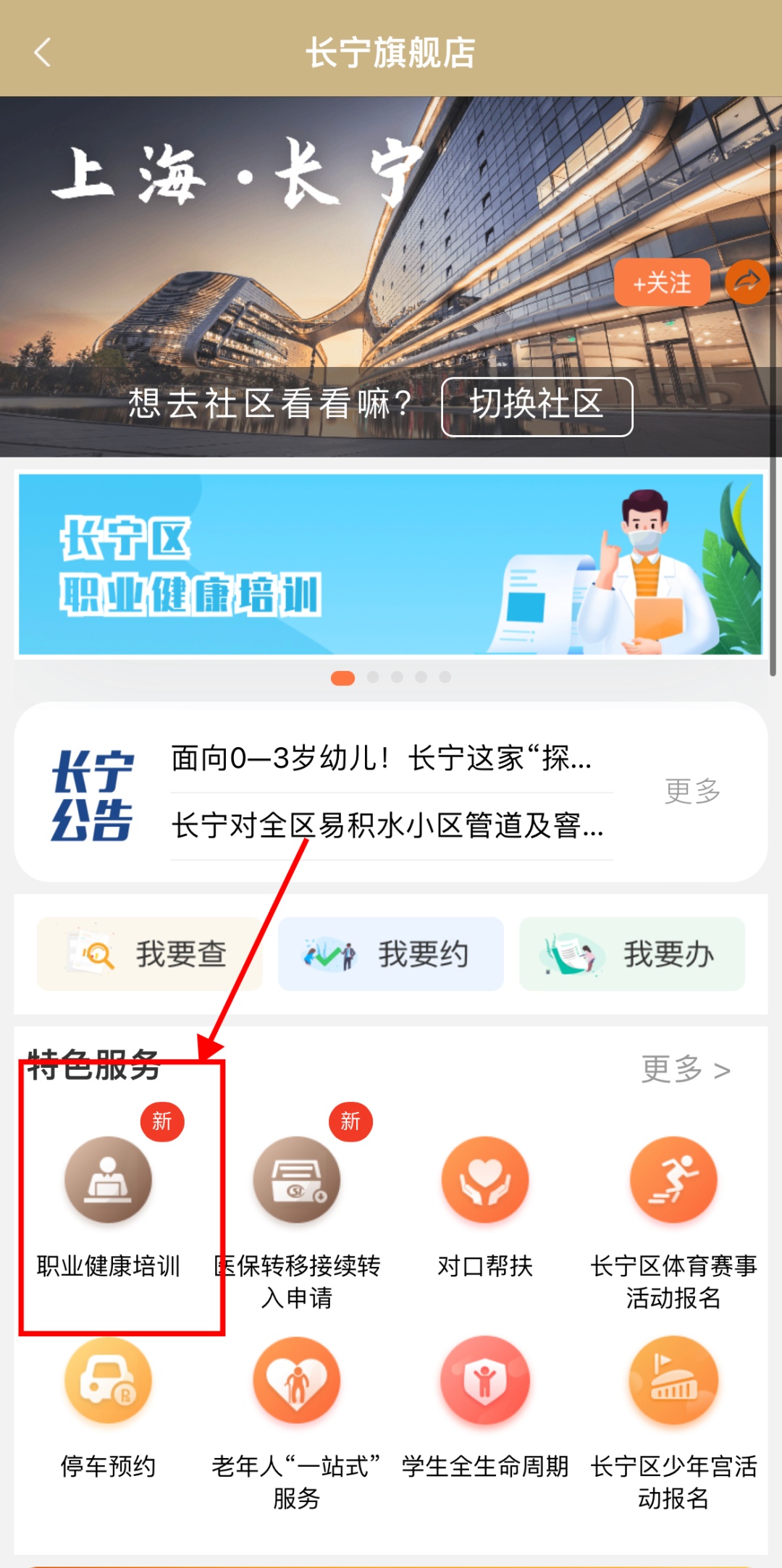Go back using the header arrow
This screenshot has width=782, height=1568.
pyautogui.click(x=43, y=52)
